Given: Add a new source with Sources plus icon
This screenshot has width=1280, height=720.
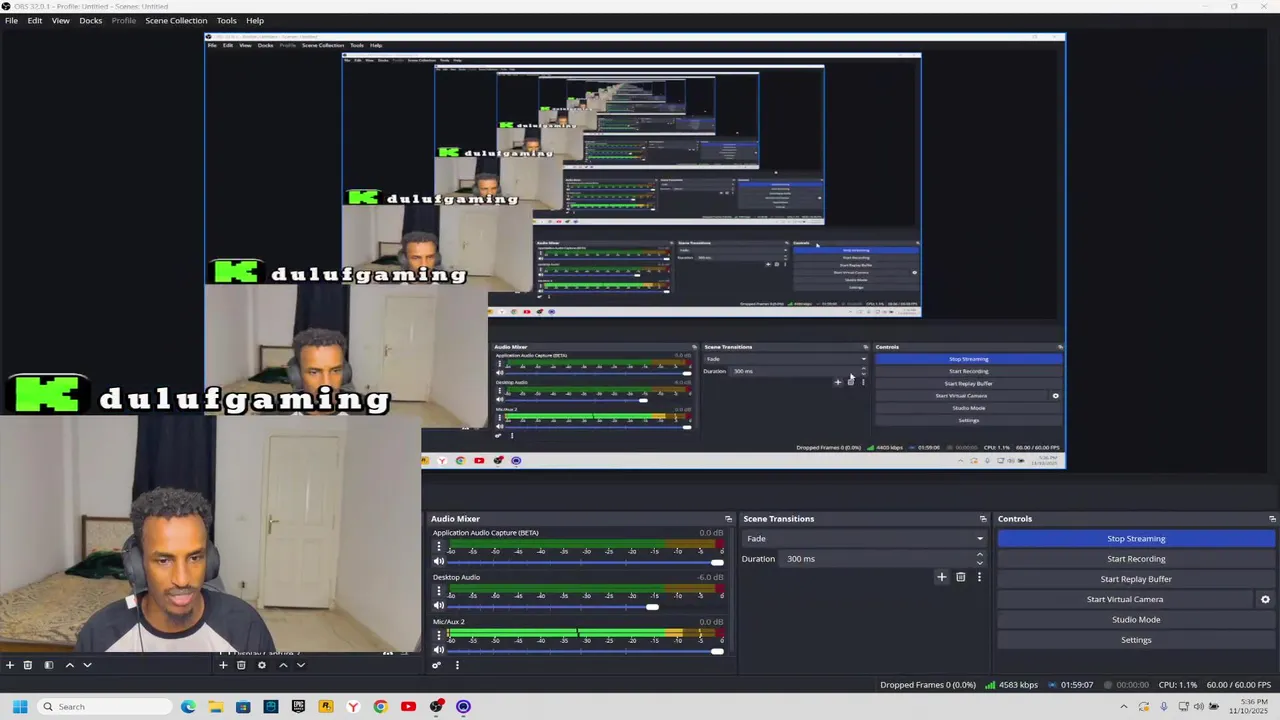Looking at the screenshot, I should [223, 665].
